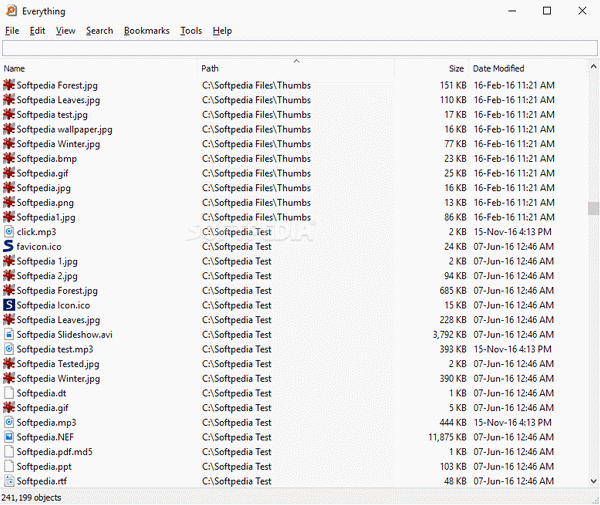Click the scroll up arrow
The width and height of the screenshot is (600, 505).
point(593,67)
